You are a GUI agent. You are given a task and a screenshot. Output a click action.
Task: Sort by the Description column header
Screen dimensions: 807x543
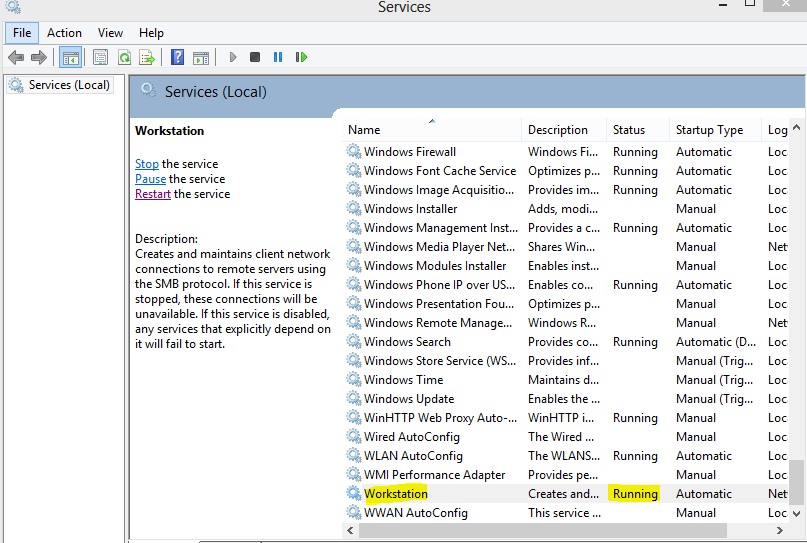point(564,130)
